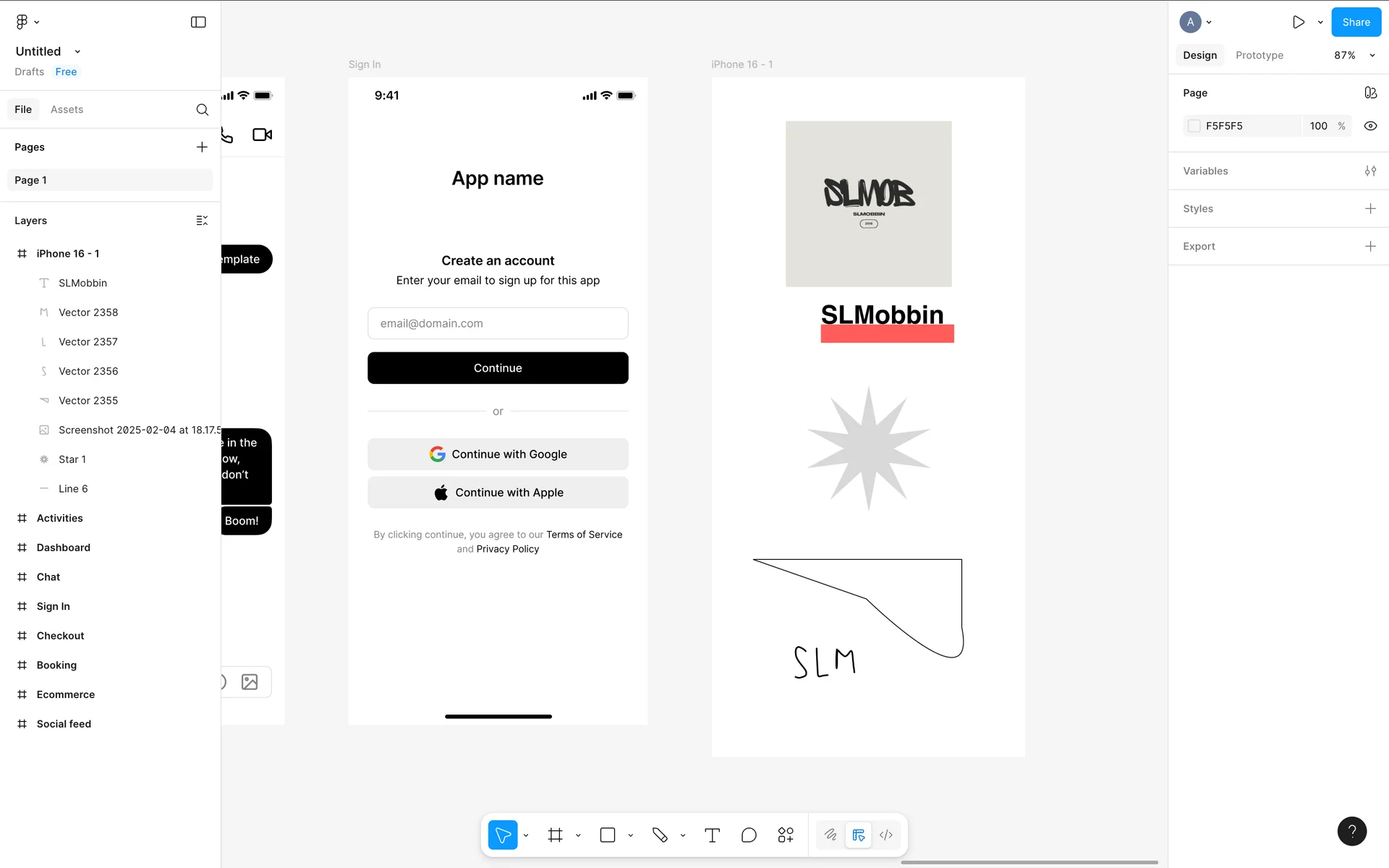Open Variables settings icon
Image resolution: width=1389 pixels, height=868 pixels.
point(1370,171)
